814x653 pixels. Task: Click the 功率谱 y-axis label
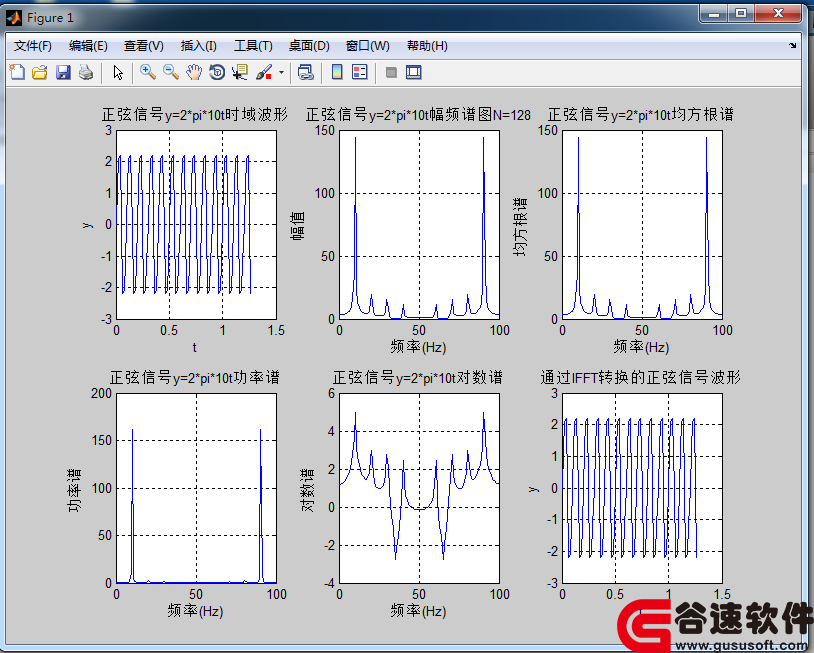75,490
